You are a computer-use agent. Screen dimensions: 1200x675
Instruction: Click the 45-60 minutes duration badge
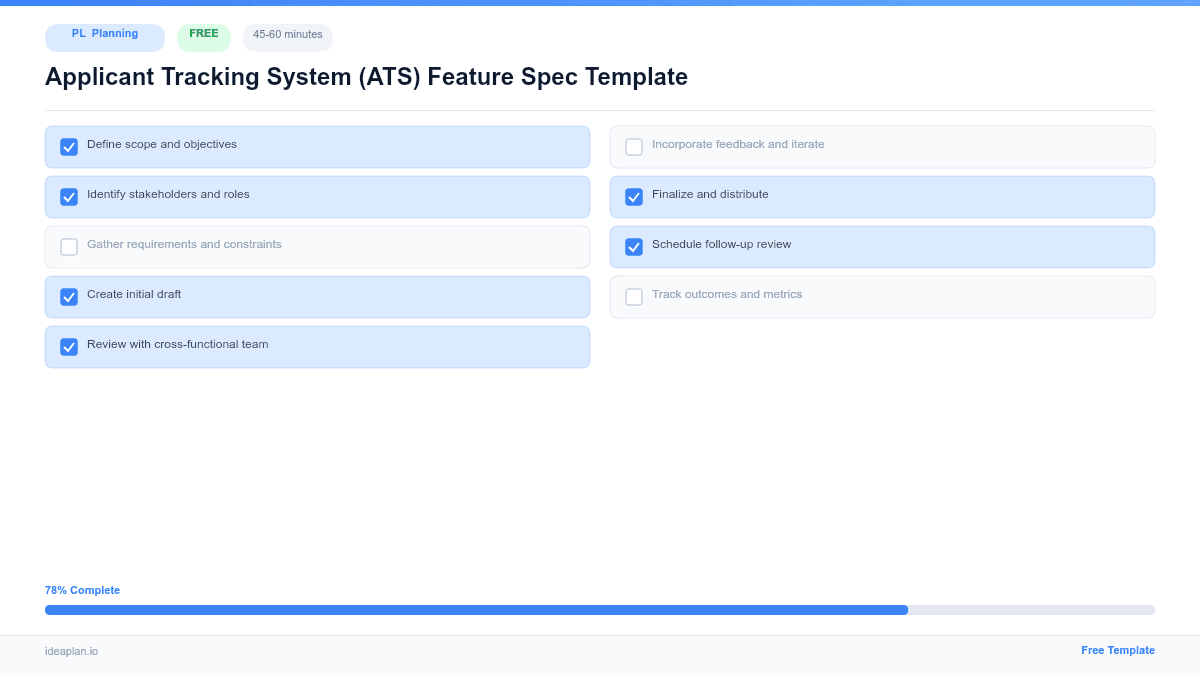[287, 36]
